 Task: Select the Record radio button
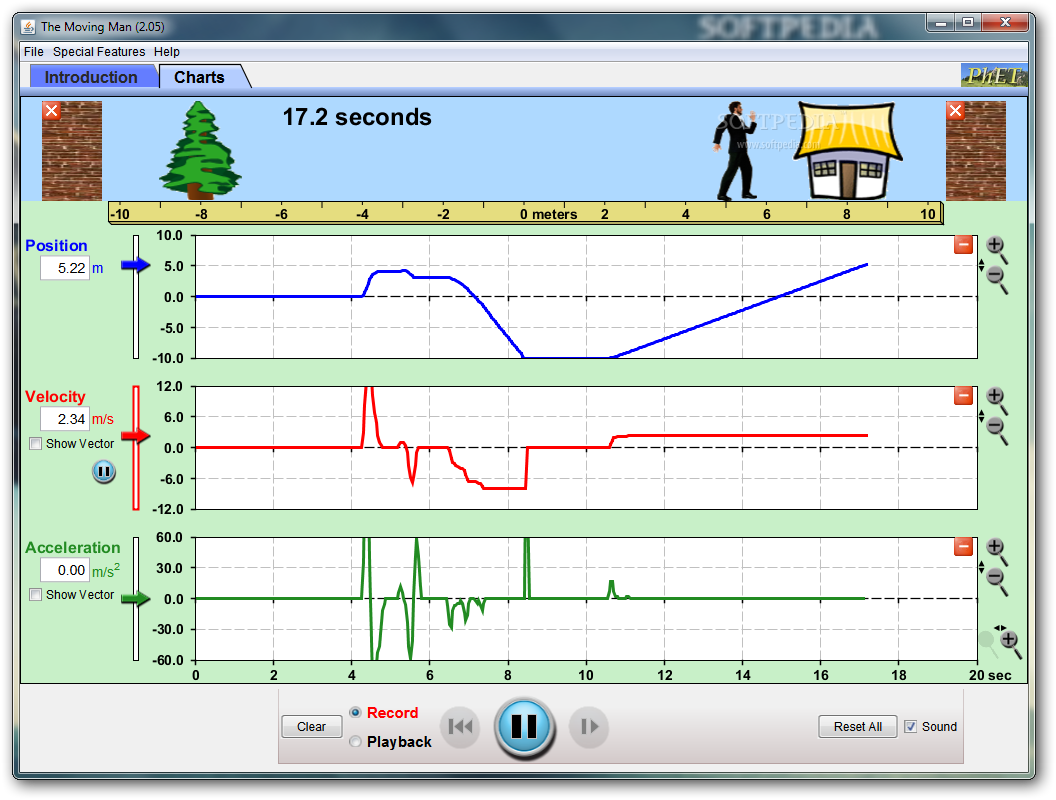coord(356,712)
